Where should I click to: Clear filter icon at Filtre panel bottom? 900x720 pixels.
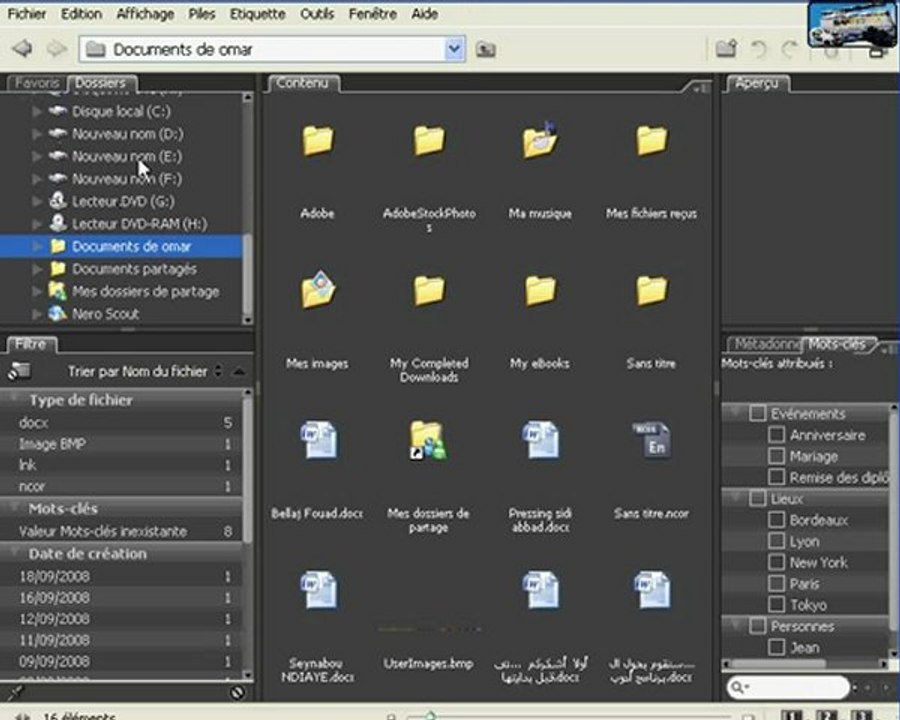point(237,693)
